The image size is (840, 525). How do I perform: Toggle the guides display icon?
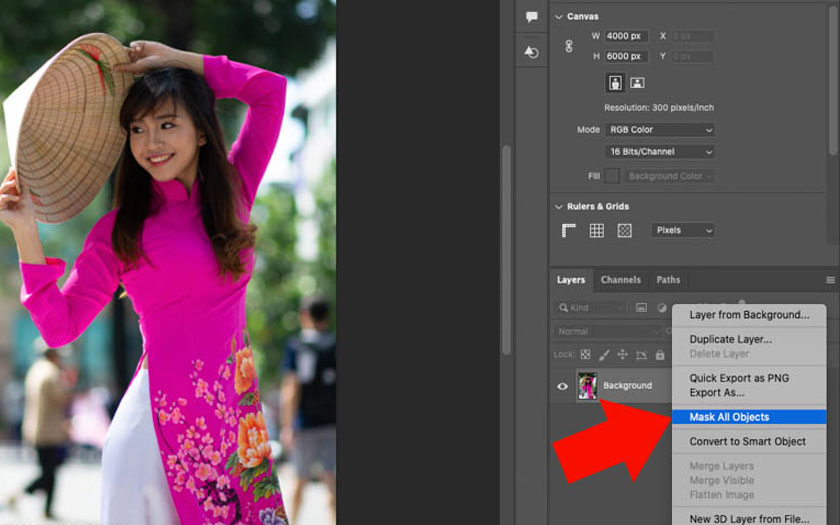coord(624,230)
